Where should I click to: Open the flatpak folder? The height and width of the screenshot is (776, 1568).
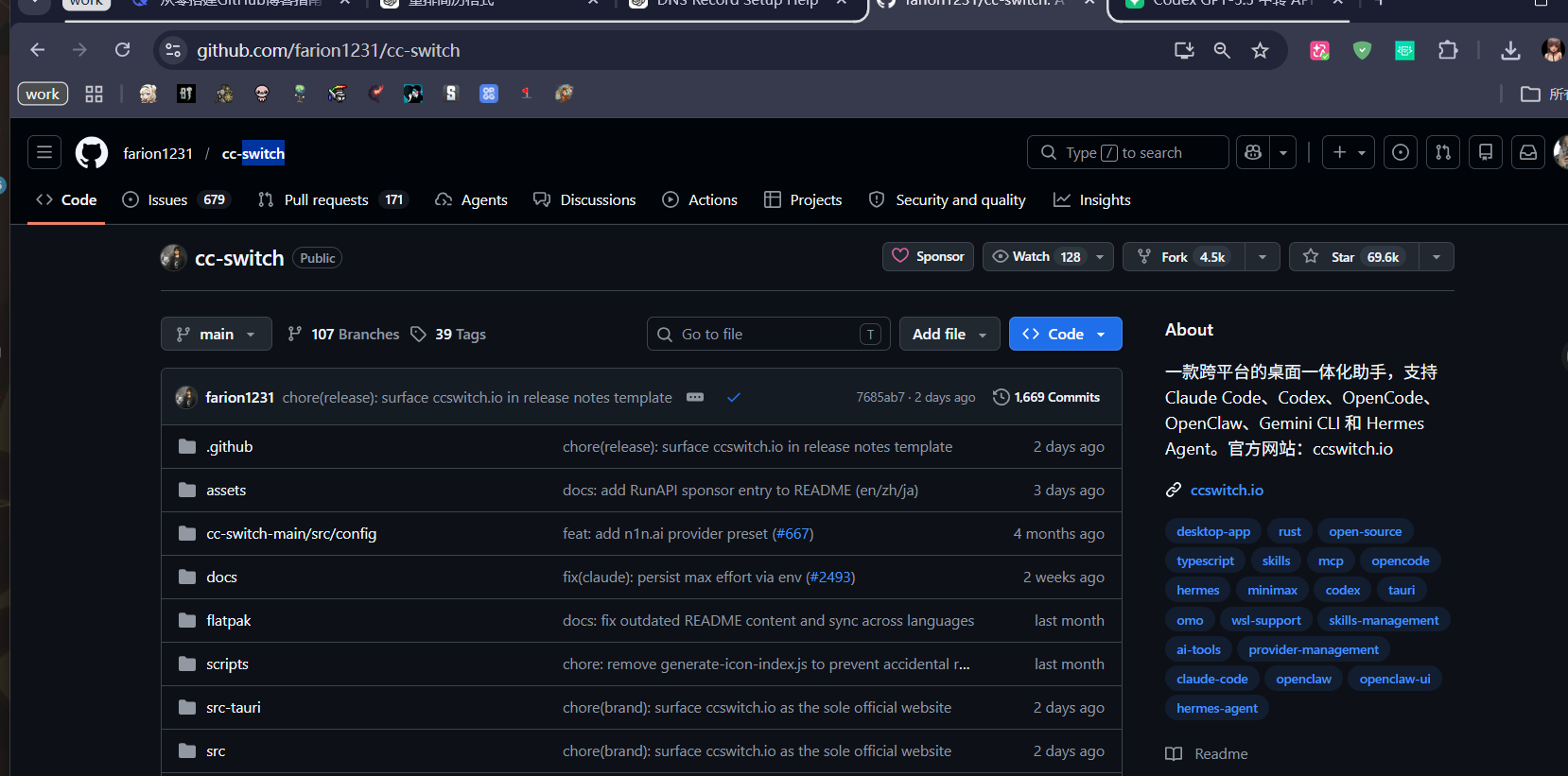(229, 620)
